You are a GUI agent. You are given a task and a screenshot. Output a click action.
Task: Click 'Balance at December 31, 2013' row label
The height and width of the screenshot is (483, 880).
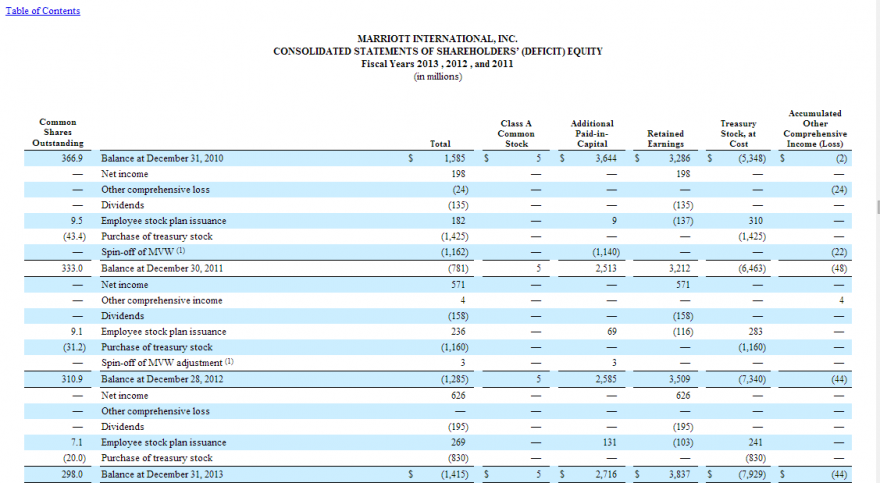tap(162, 474)
